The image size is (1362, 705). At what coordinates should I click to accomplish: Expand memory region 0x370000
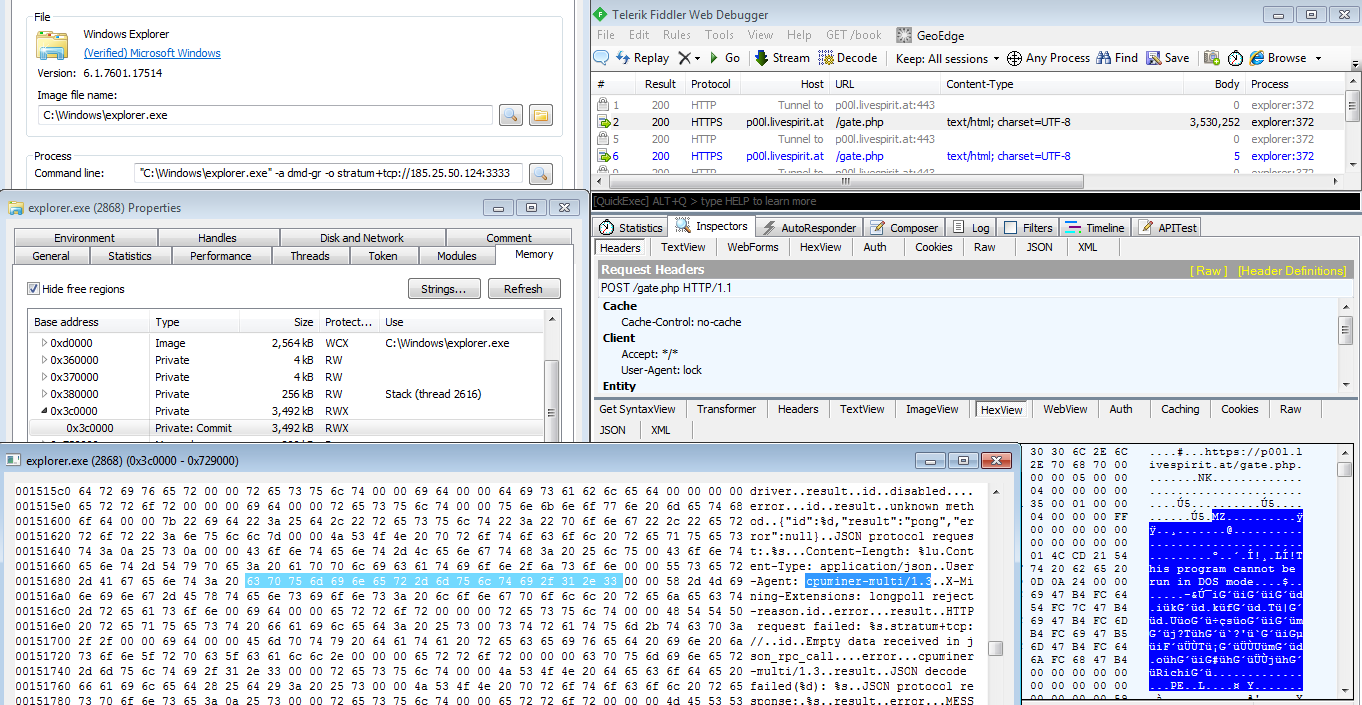(x=43, y=377)
